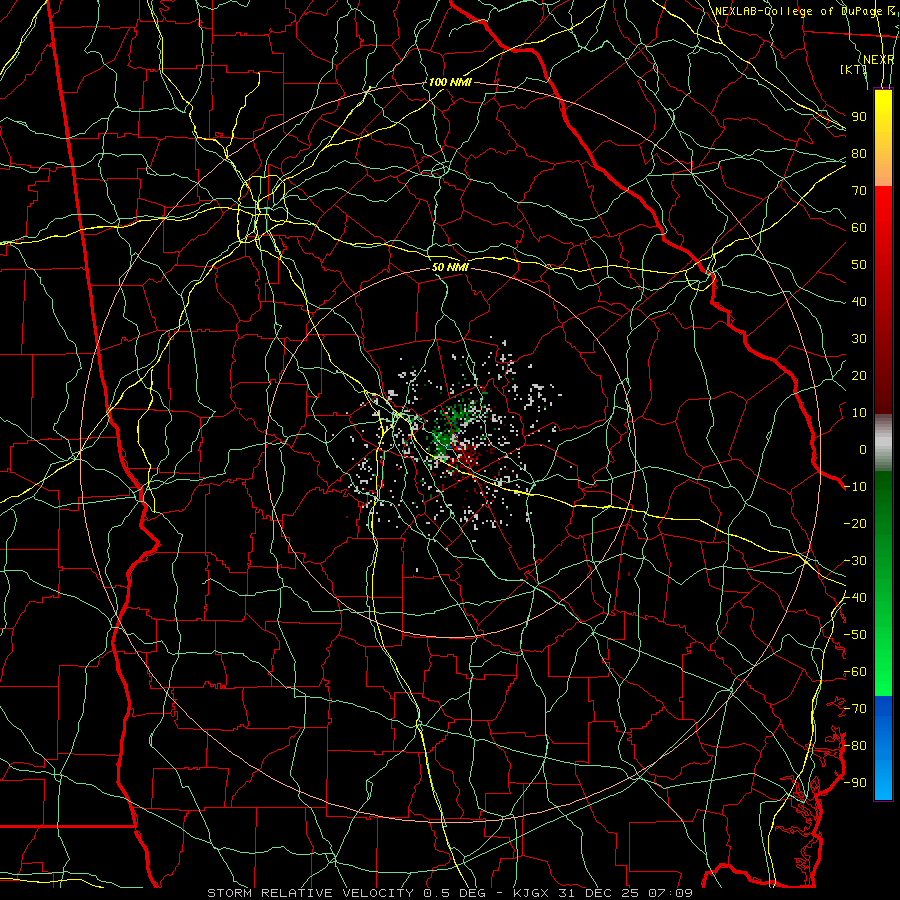The height and width of the screenshot is (900, 900).
Task: Click the -80 value on the velocity scale
Action: (x=855, y=746)
